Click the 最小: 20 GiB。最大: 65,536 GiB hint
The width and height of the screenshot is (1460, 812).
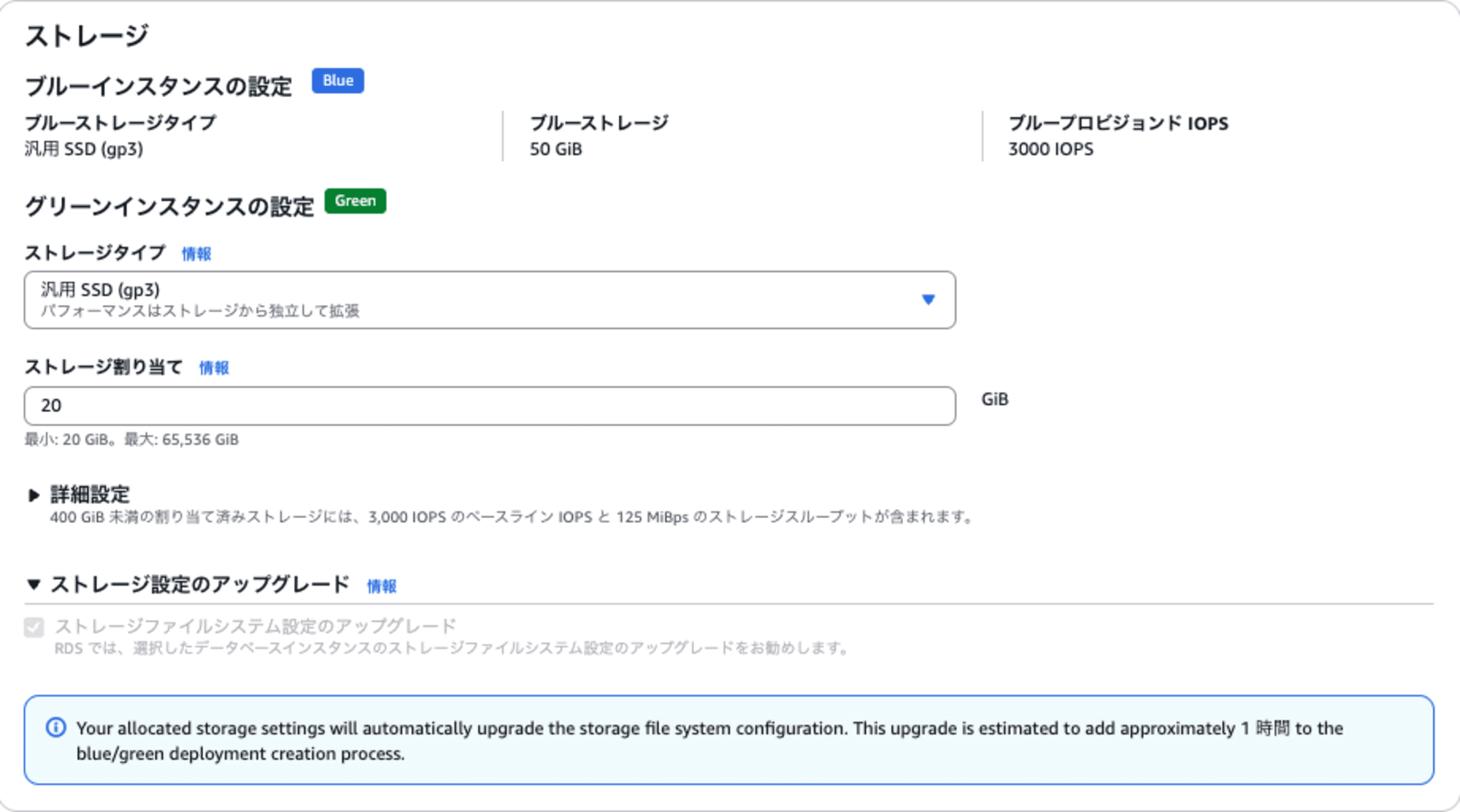pyautogui.click(x=131, y=439)
